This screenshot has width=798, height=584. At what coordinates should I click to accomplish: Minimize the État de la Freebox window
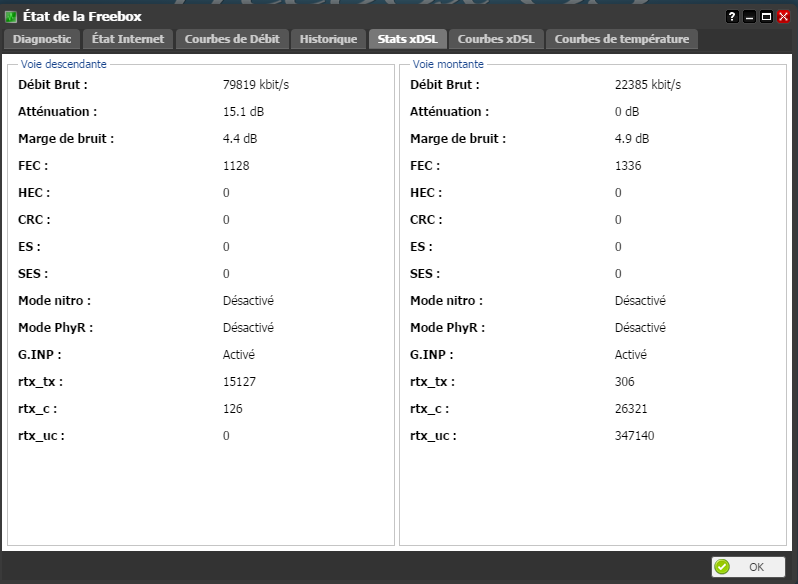click(749, 17)
